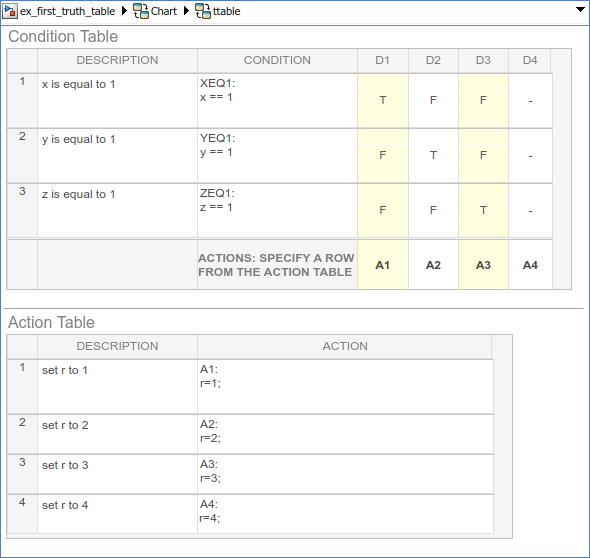Expand arrow after ex_first_truth_table breadcrumb

(x=125, y=11)
